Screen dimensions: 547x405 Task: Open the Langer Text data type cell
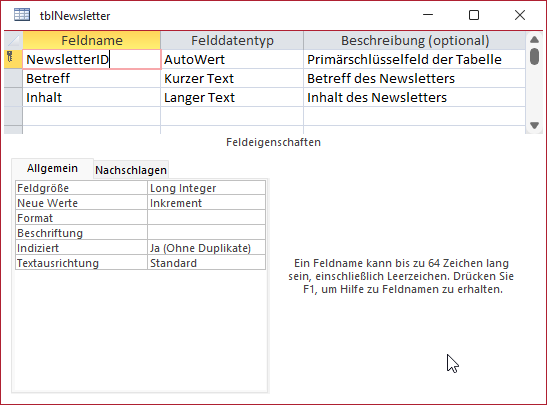[x=232, y=97]
